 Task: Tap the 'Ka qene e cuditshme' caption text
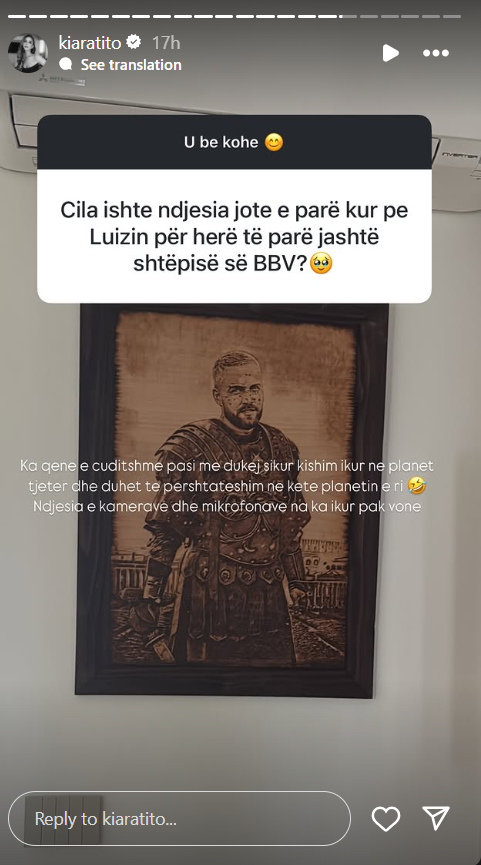[227, 486]
